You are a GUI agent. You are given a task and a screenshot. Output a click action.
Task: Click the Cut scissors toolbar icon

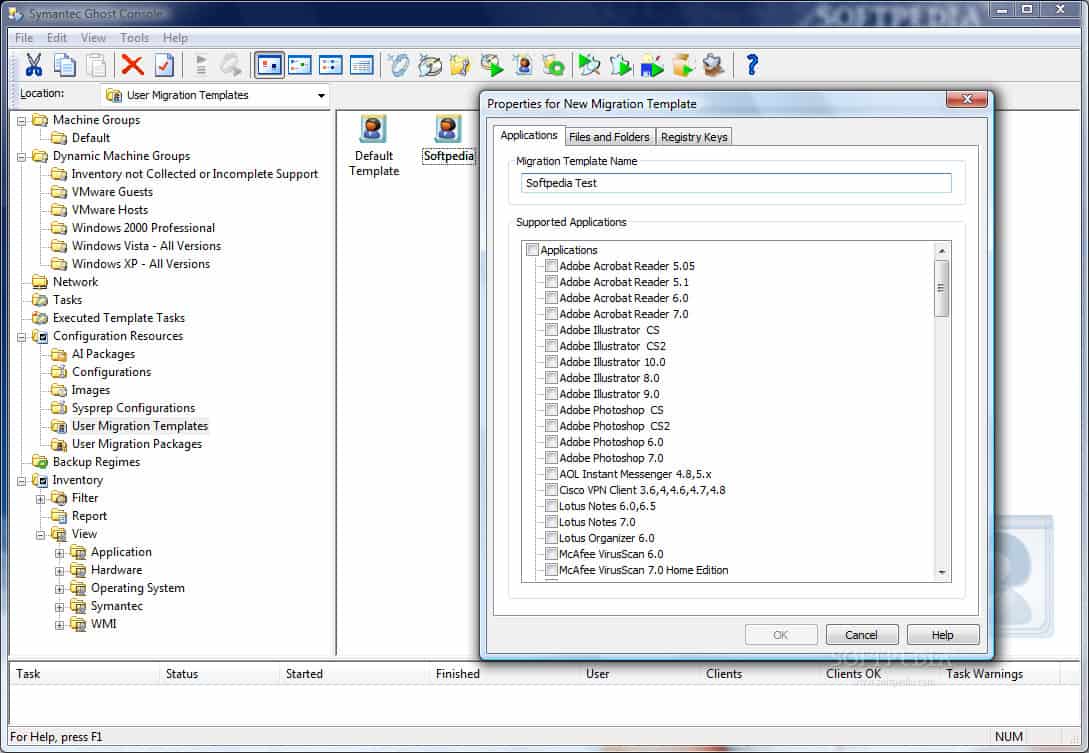(x=33, y=65)
